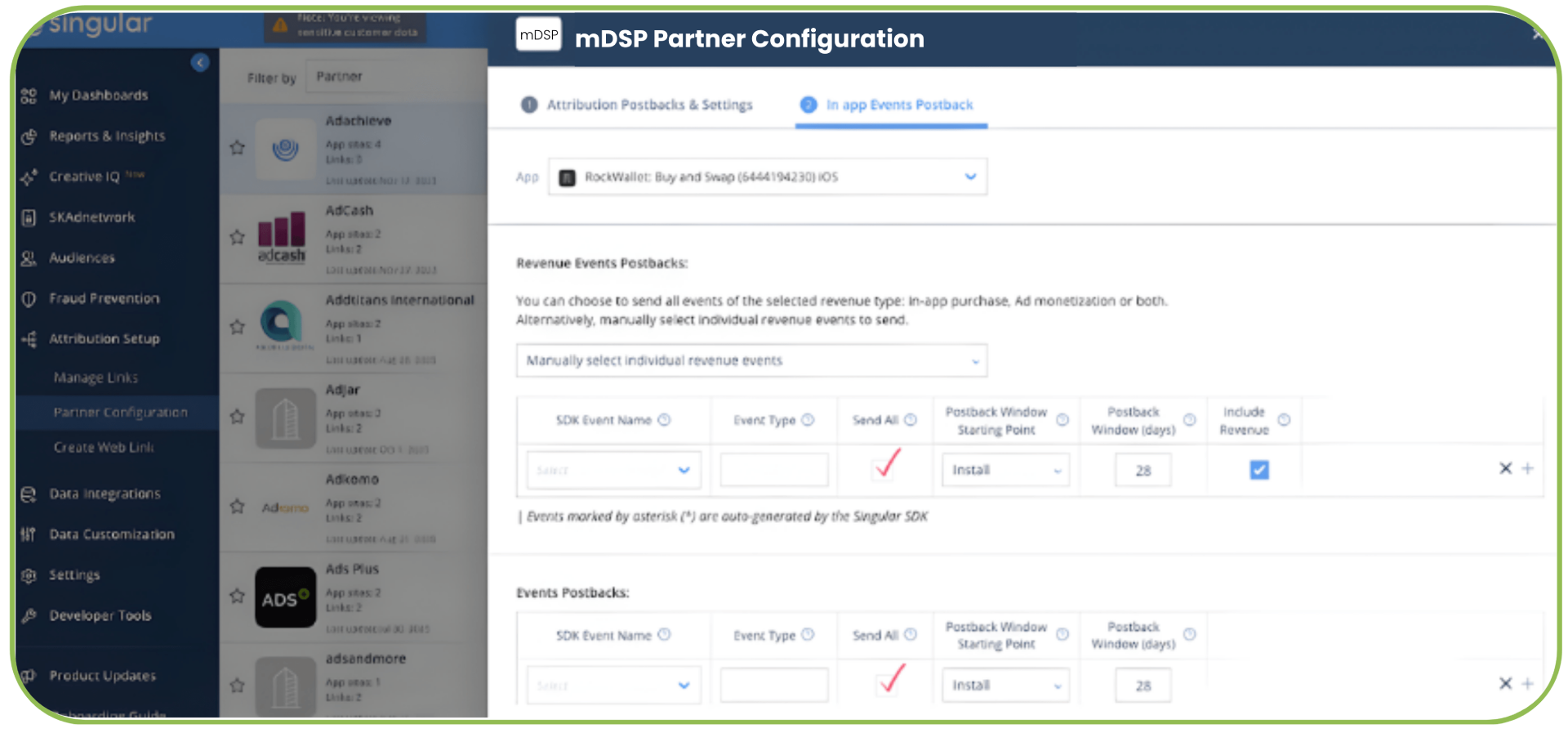
Task: Show info for revenue SDK Event Name
Action: pyautogui.click(x=664, y=420)
